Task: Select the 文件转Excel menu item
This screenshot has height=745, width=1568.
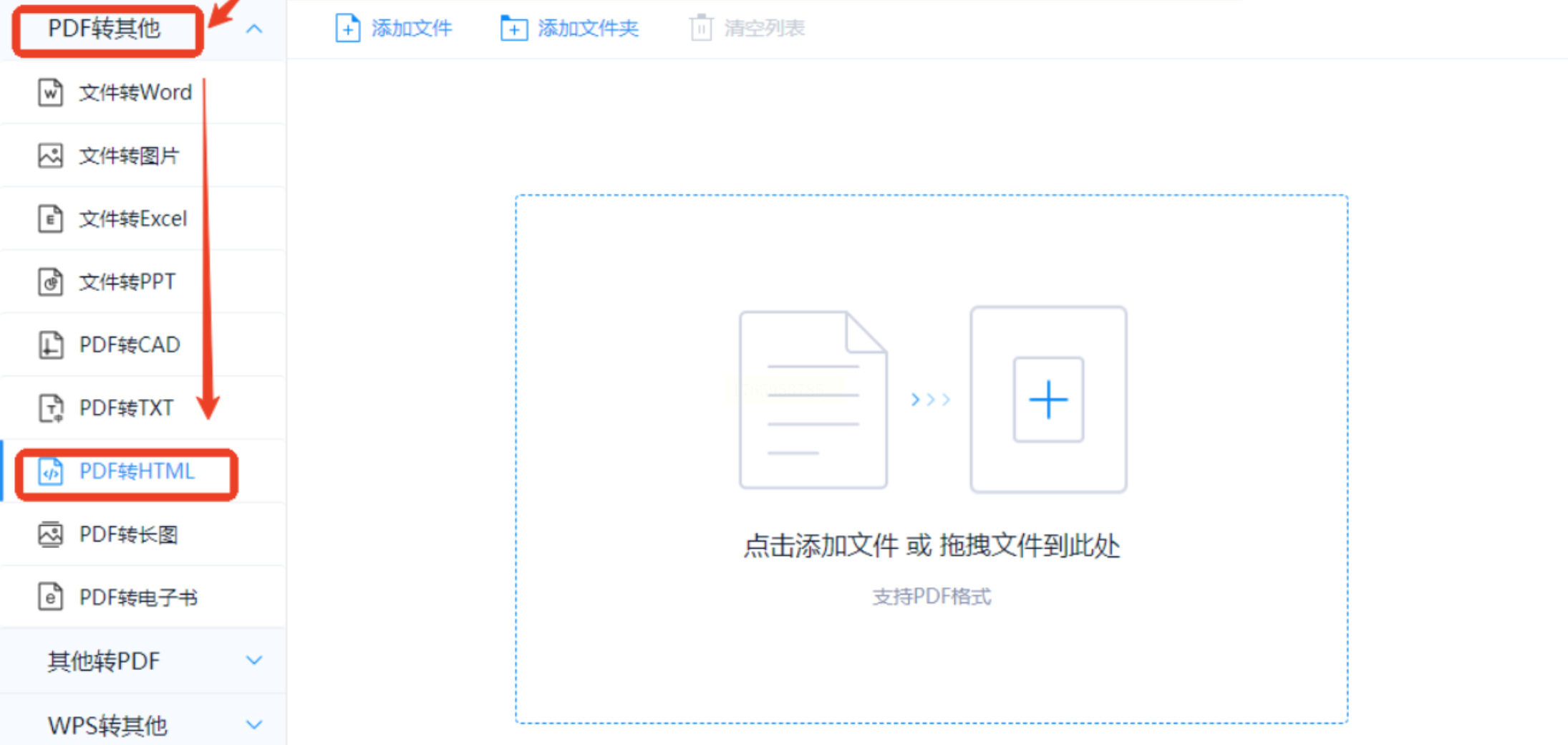Action: [143, 218]
